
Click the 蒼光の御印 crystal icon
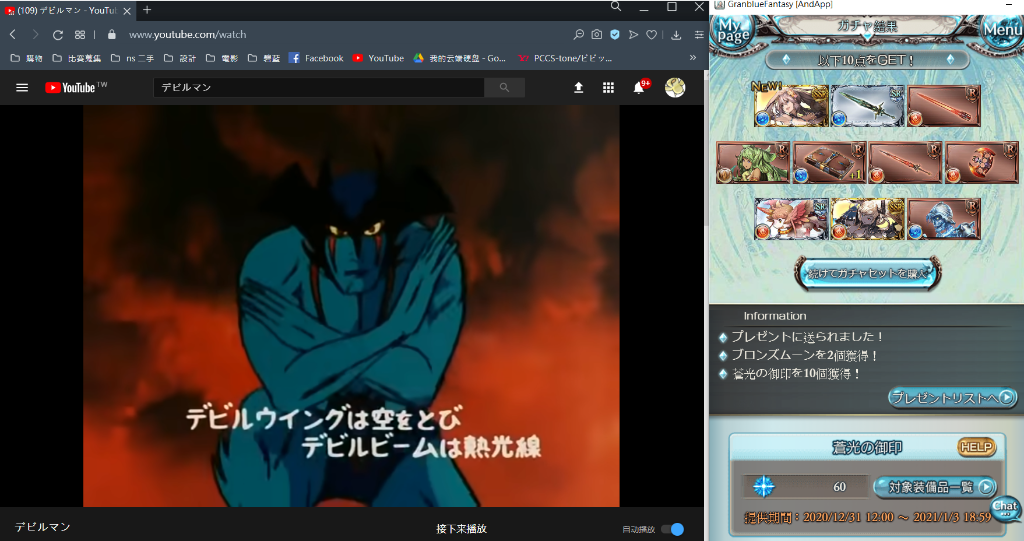click(x=763, y=486)
